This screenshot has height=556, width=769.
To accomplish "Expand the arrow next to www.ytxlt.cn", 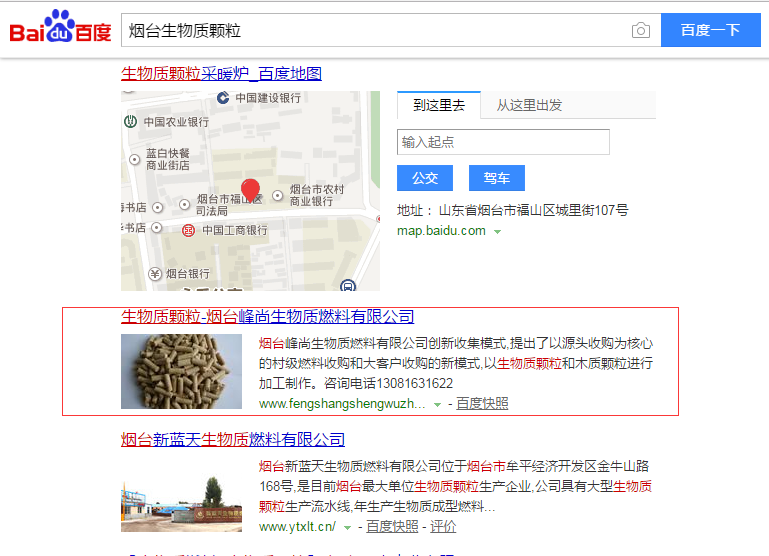I will point(347,528).
